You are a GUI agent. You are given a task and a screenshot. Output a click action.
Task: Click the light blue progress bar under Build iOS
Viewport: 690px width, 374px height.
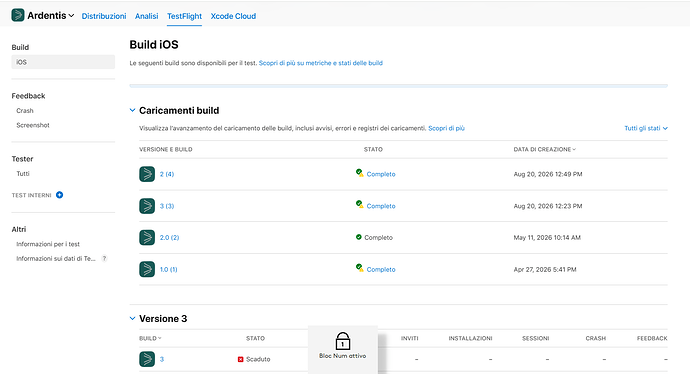click(399, 86)
